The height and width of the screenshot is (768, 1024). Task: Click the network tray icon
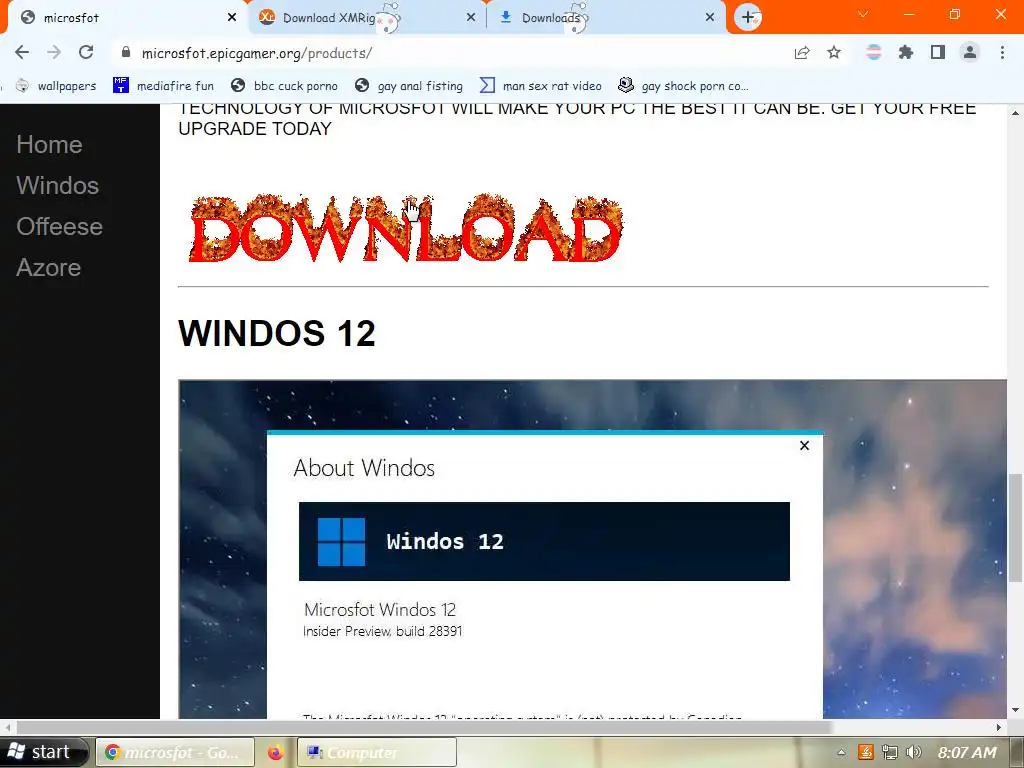pos(889,752)
